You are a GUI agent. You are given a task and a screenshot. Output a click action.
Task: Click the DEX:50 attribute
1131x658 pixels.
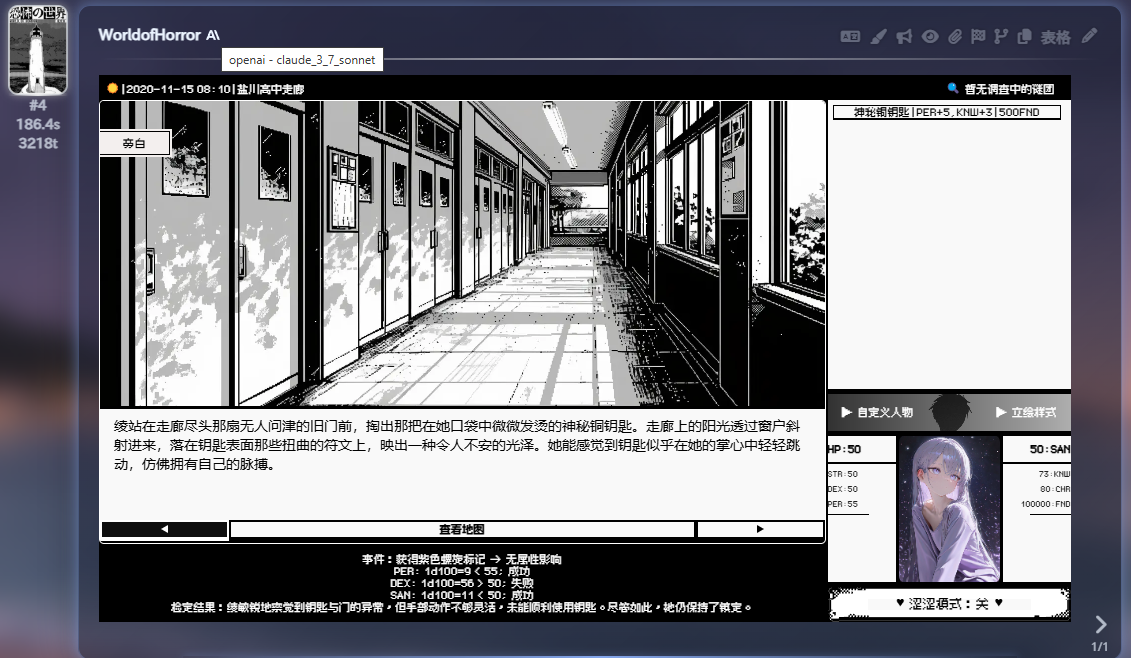(x=842, y=488)
